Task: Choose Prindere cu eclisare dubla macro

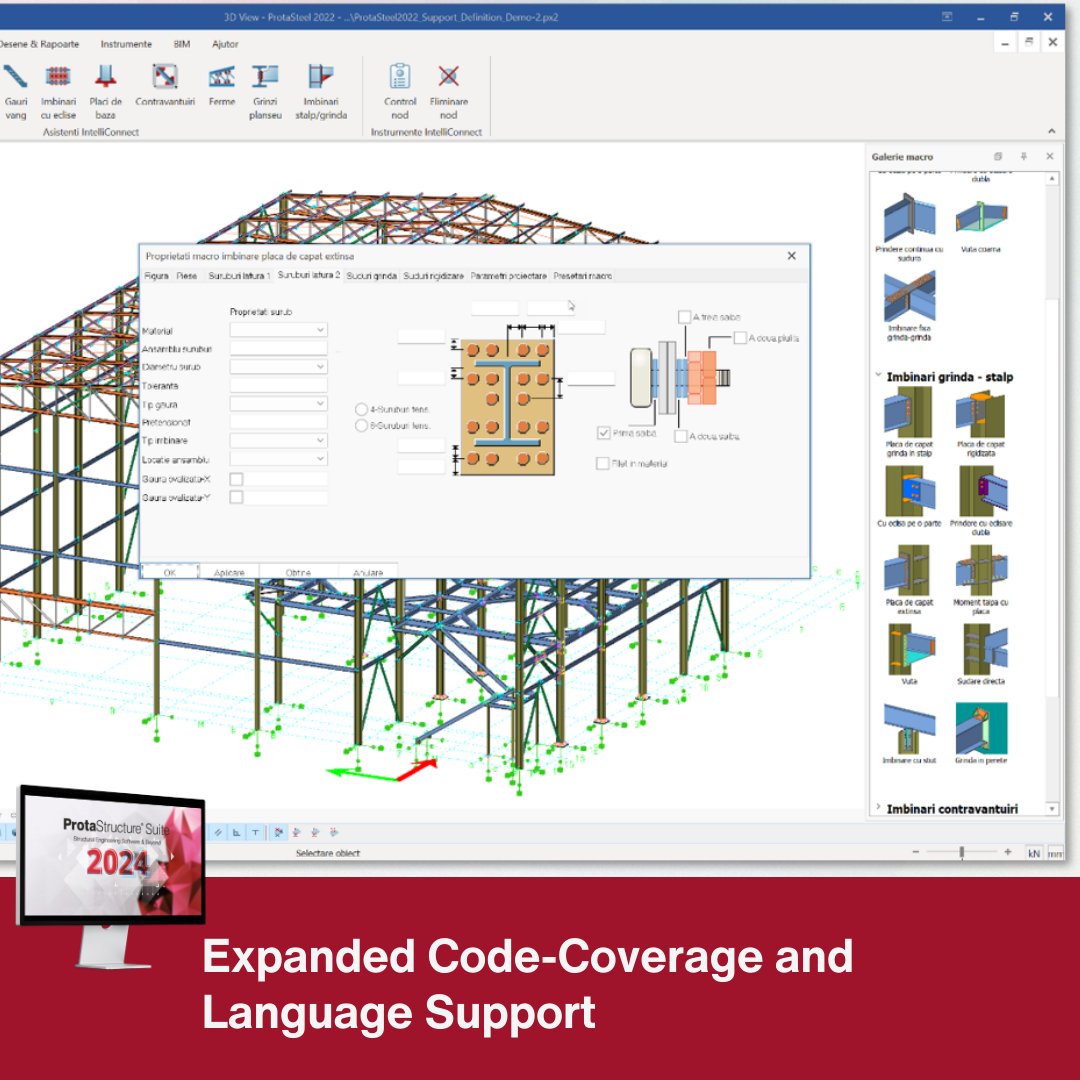Action: [981, 501]
